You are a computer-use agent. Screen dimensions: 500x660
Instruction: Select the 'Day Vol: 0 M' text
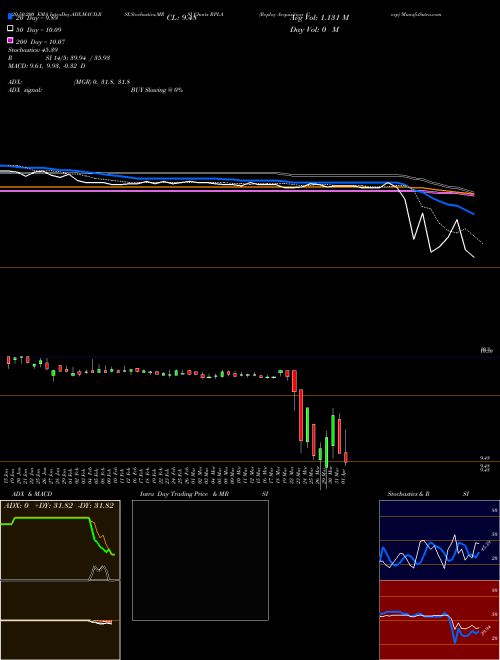click(x=314, y=29)
